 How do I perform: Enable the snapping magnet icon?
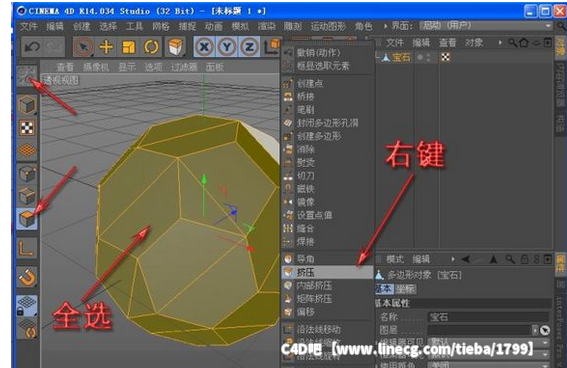[x=27, y=278]
